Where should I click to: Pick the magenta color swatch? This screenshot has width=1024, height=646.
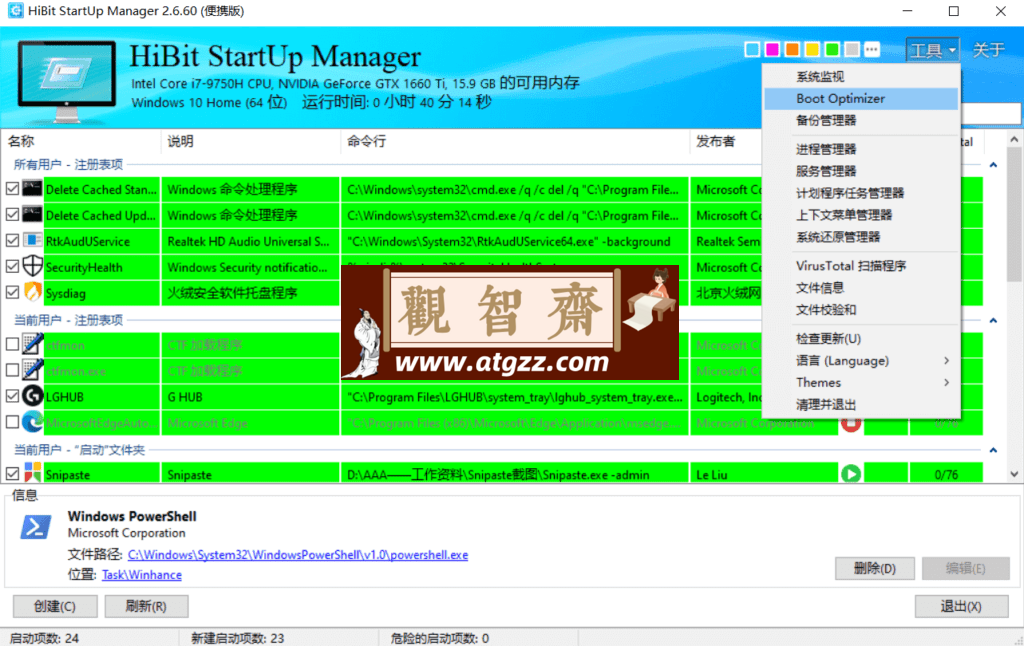click(x=772, y=50)
